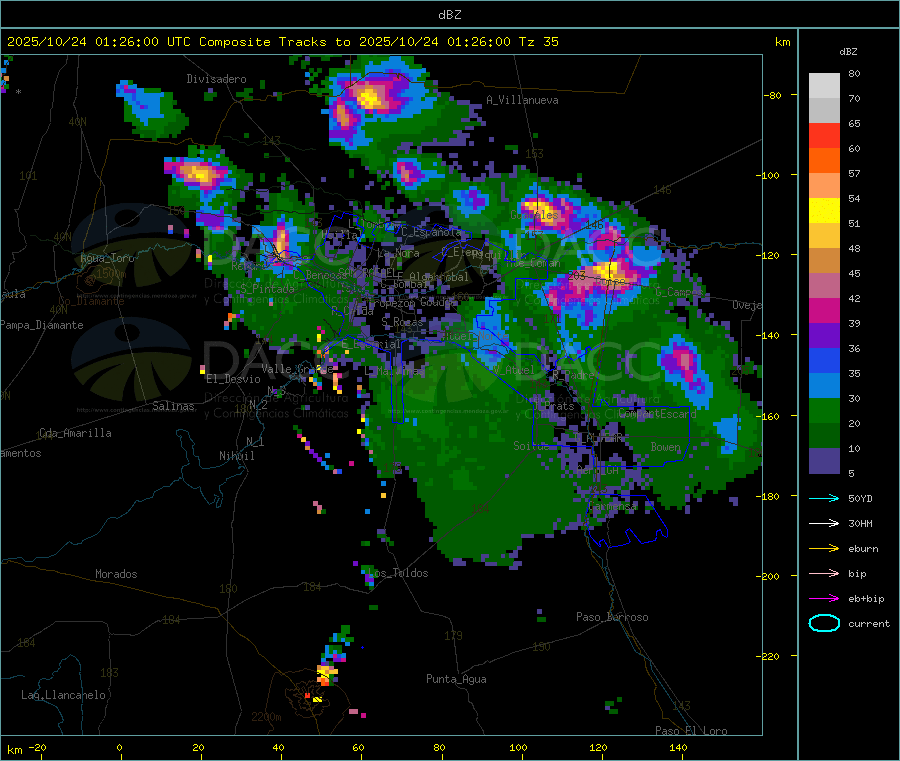This screenshot has height=761, width=900.
Task: Click the 100 km bottom axis label
Action: (518, 747)
